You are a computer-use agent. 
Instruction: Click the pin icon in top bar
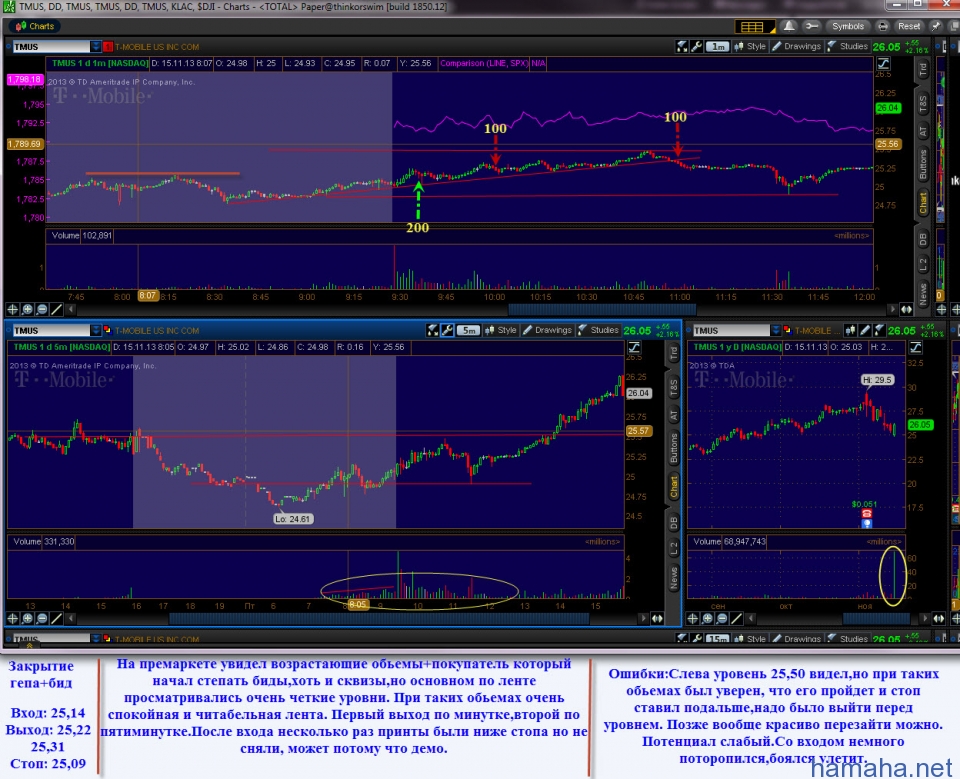click(936, 26)
